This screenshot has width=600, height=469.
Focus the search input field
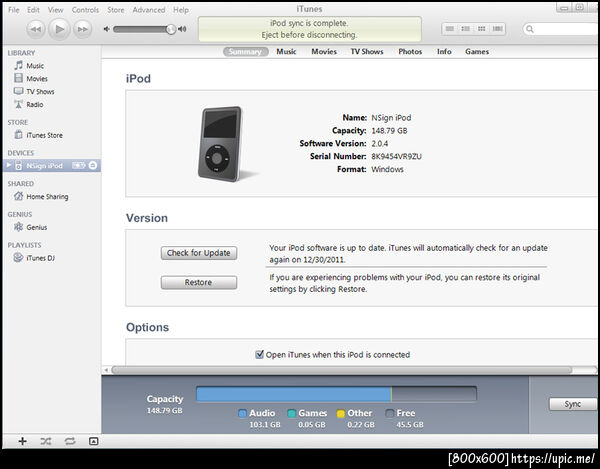tap(561, 29)
